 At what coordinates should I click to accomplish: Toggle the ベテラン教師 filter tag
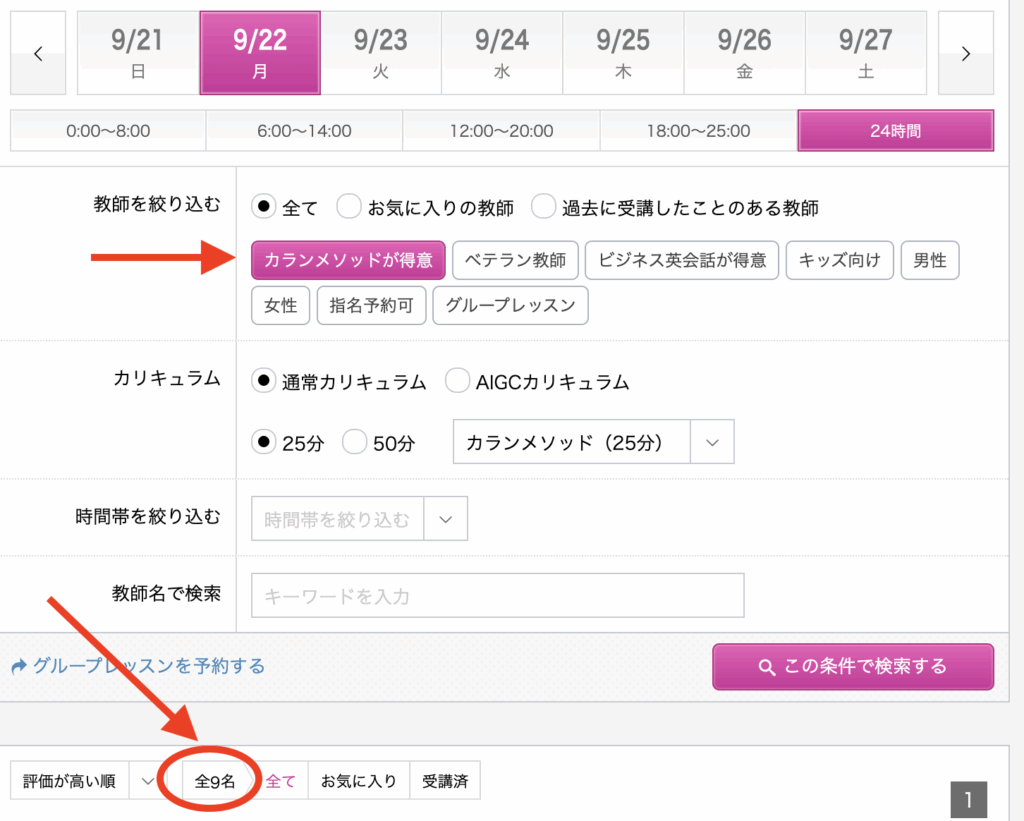[515, 260]
